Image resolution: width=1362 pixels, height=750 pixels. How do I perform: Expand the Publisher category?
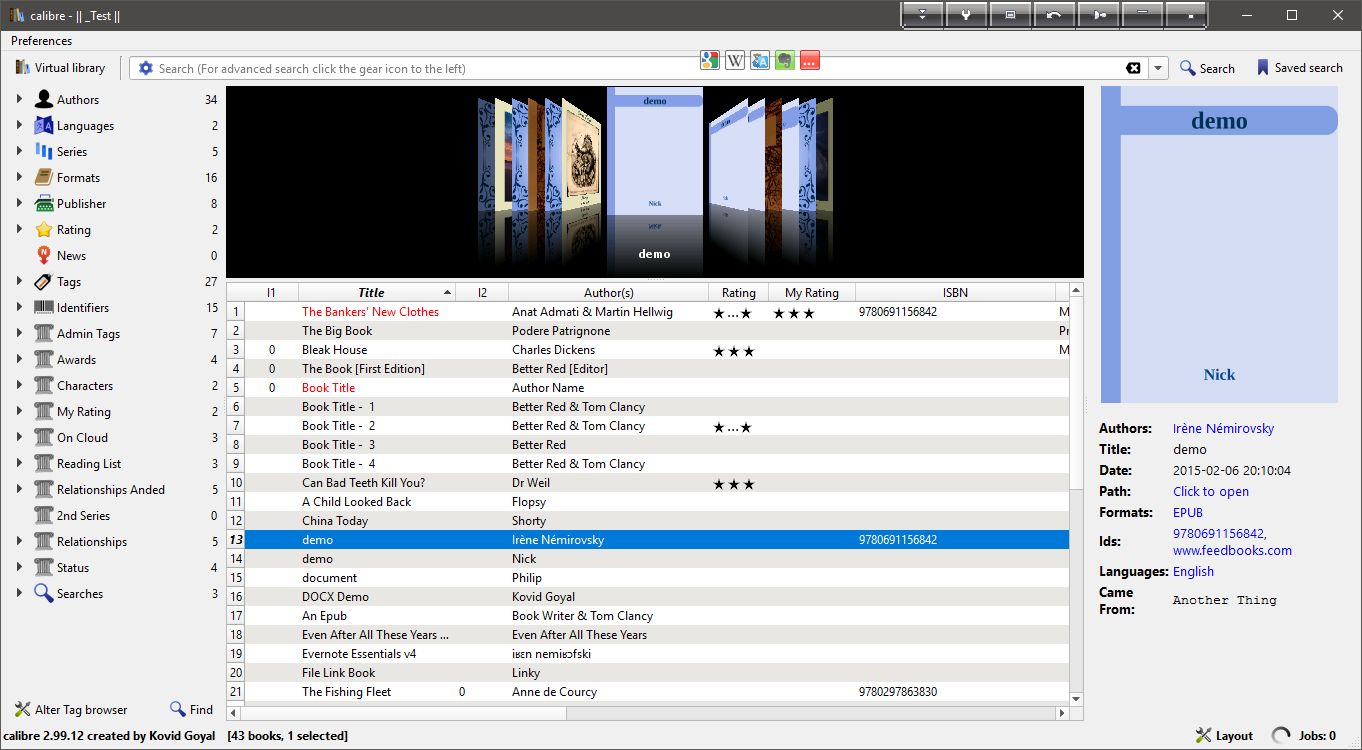(19, 203)
